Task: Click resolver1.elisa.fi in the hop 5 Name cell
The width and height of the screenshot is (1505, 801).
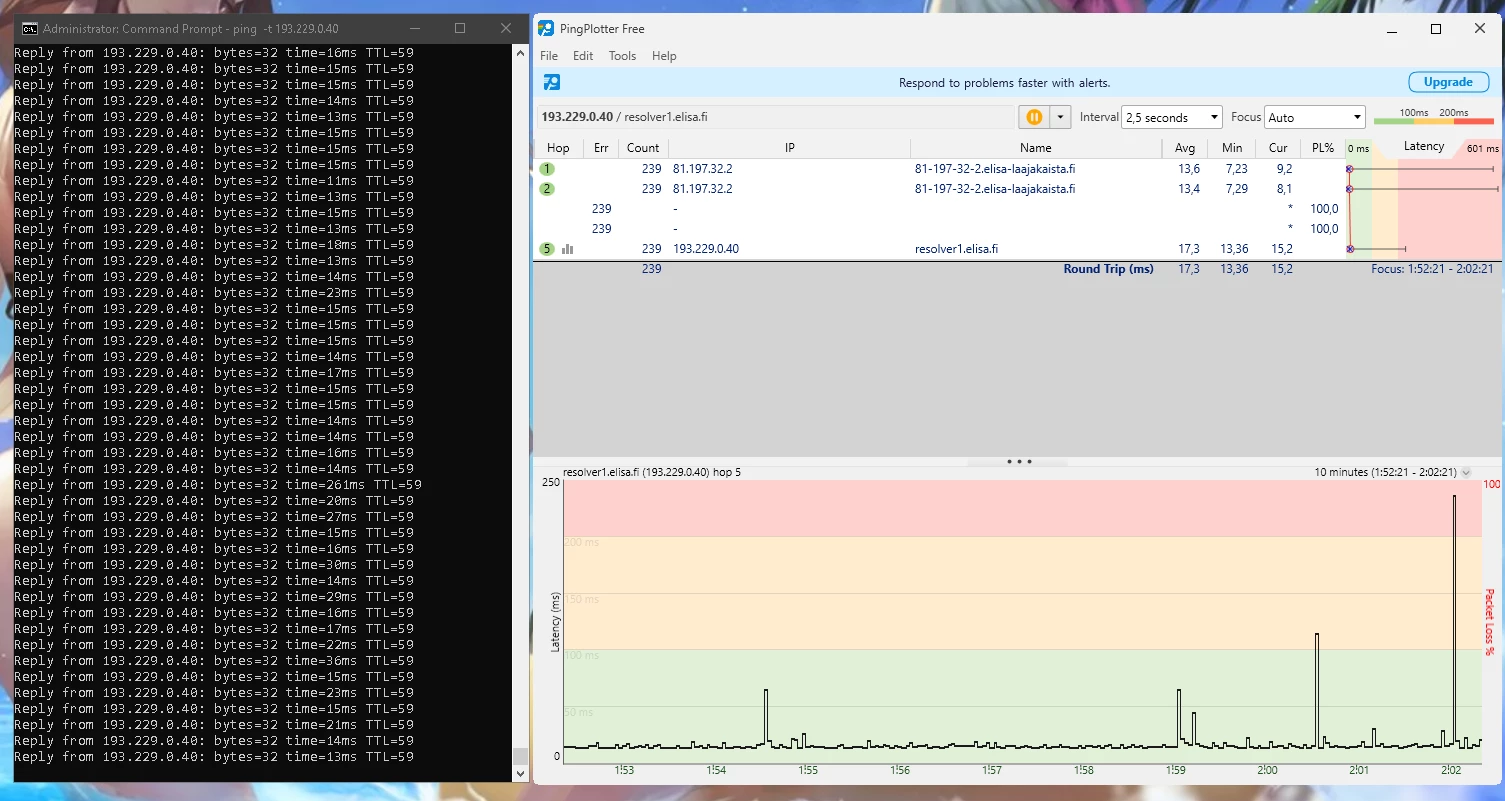Action: click(x=956, y=249)
